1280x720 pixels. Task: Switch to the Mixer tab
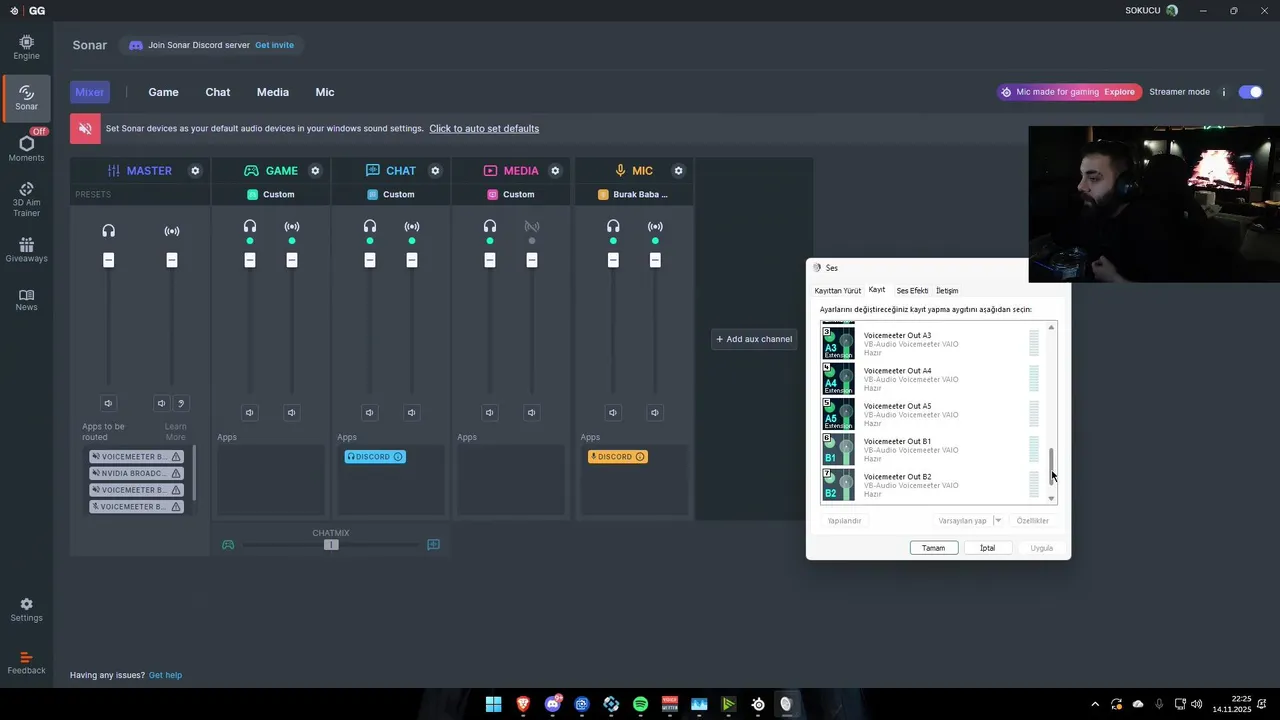pyautogui.click(x=90, y=92)
